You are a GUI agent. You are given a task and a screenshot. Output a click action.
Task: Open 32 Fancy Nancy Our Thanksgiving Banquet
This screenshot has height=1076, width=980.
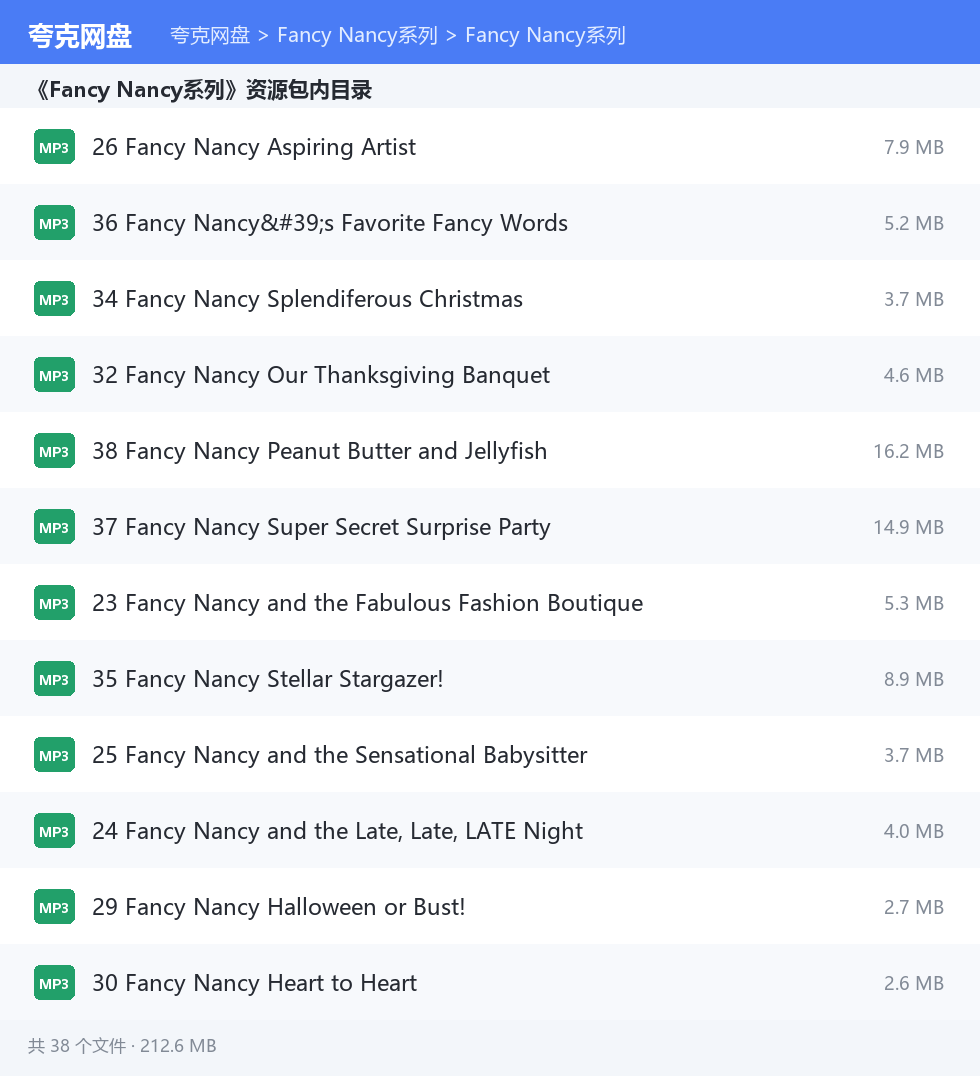coord(321,375)
